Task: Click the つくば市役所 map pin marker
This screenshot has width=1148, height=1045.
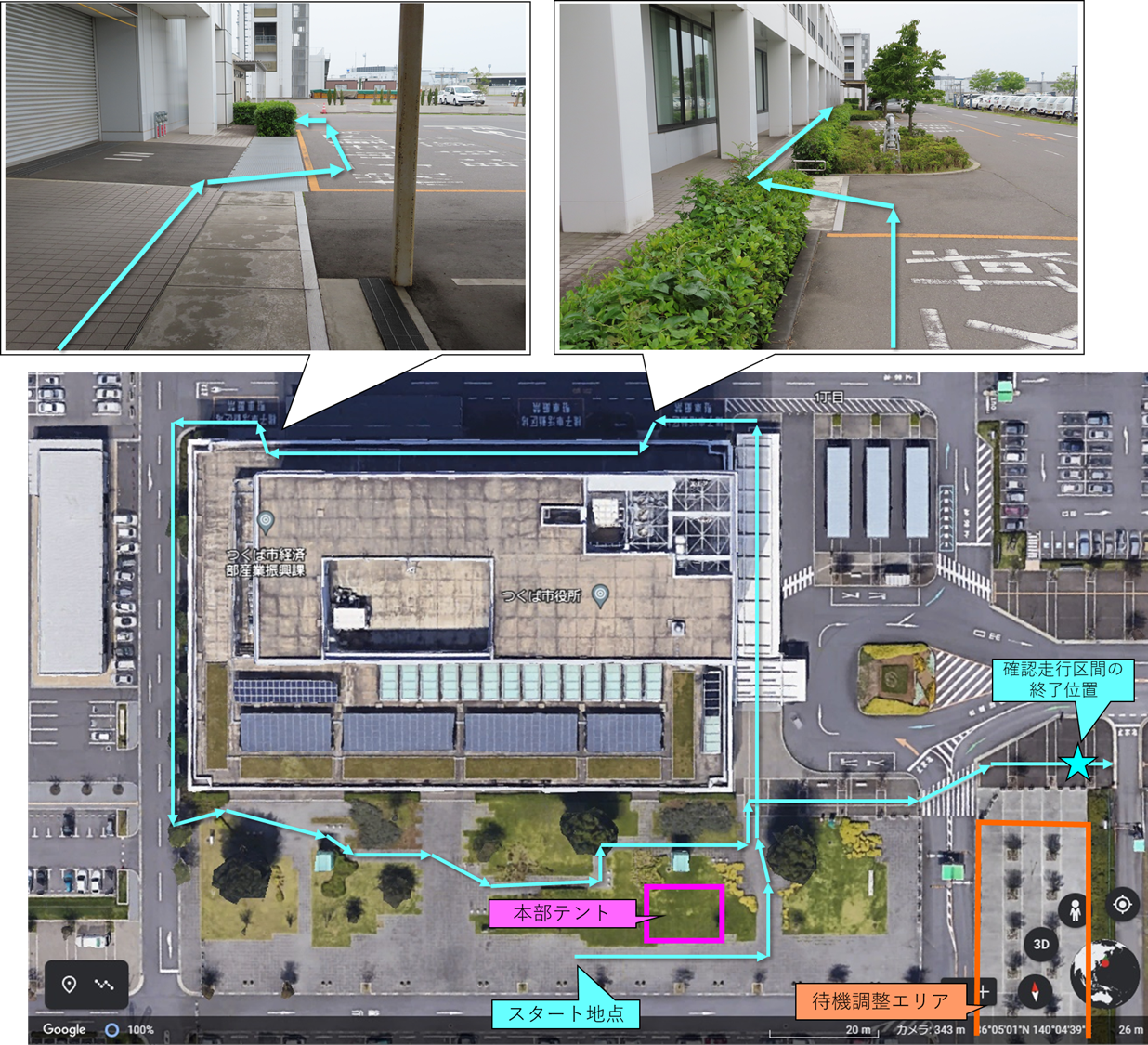Action: click(x=601, y=594)
